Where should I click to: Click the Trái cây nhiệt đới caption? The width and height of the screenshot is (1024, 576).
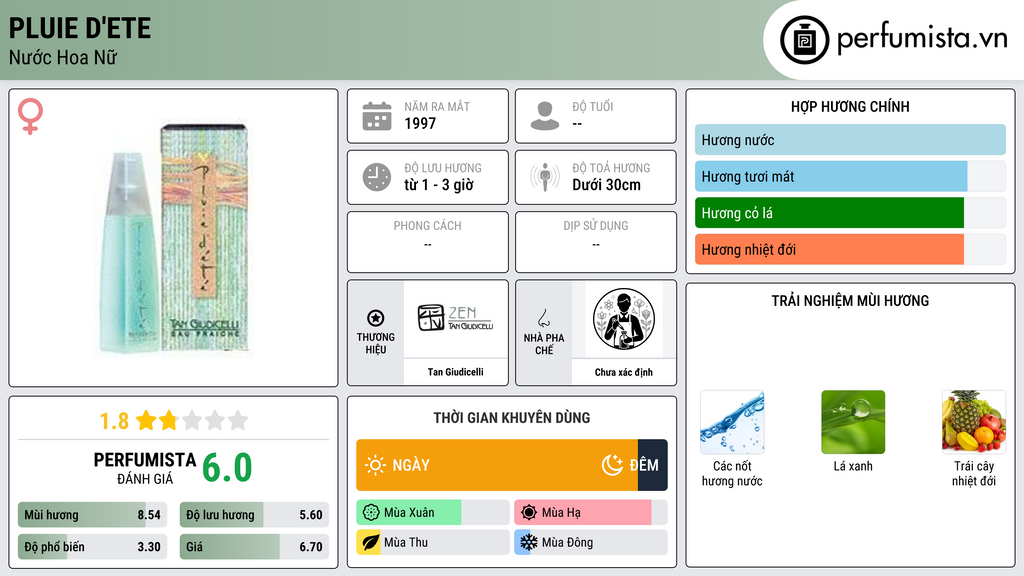point(974,473)
